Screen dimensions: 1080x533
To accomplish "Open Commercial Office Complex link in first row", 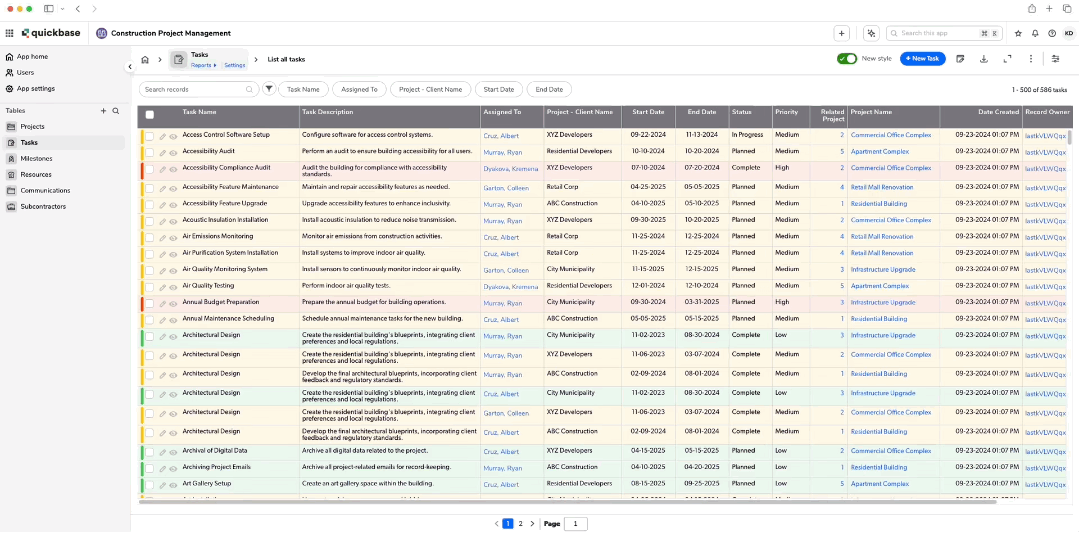I will (x=891, y=135).
